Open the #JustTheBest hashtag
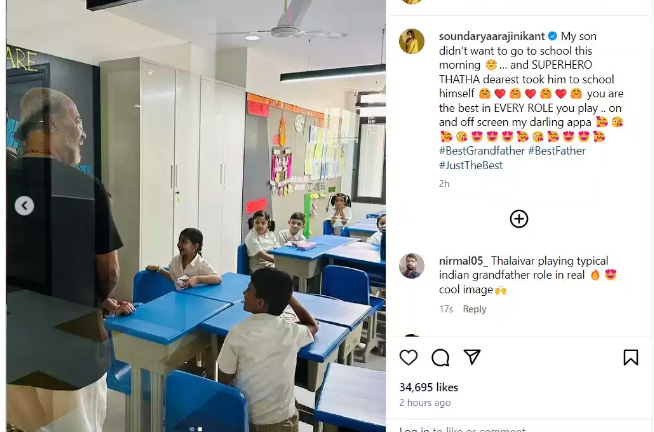This screenshot has width=654, height=432. (x=471, y=165)
